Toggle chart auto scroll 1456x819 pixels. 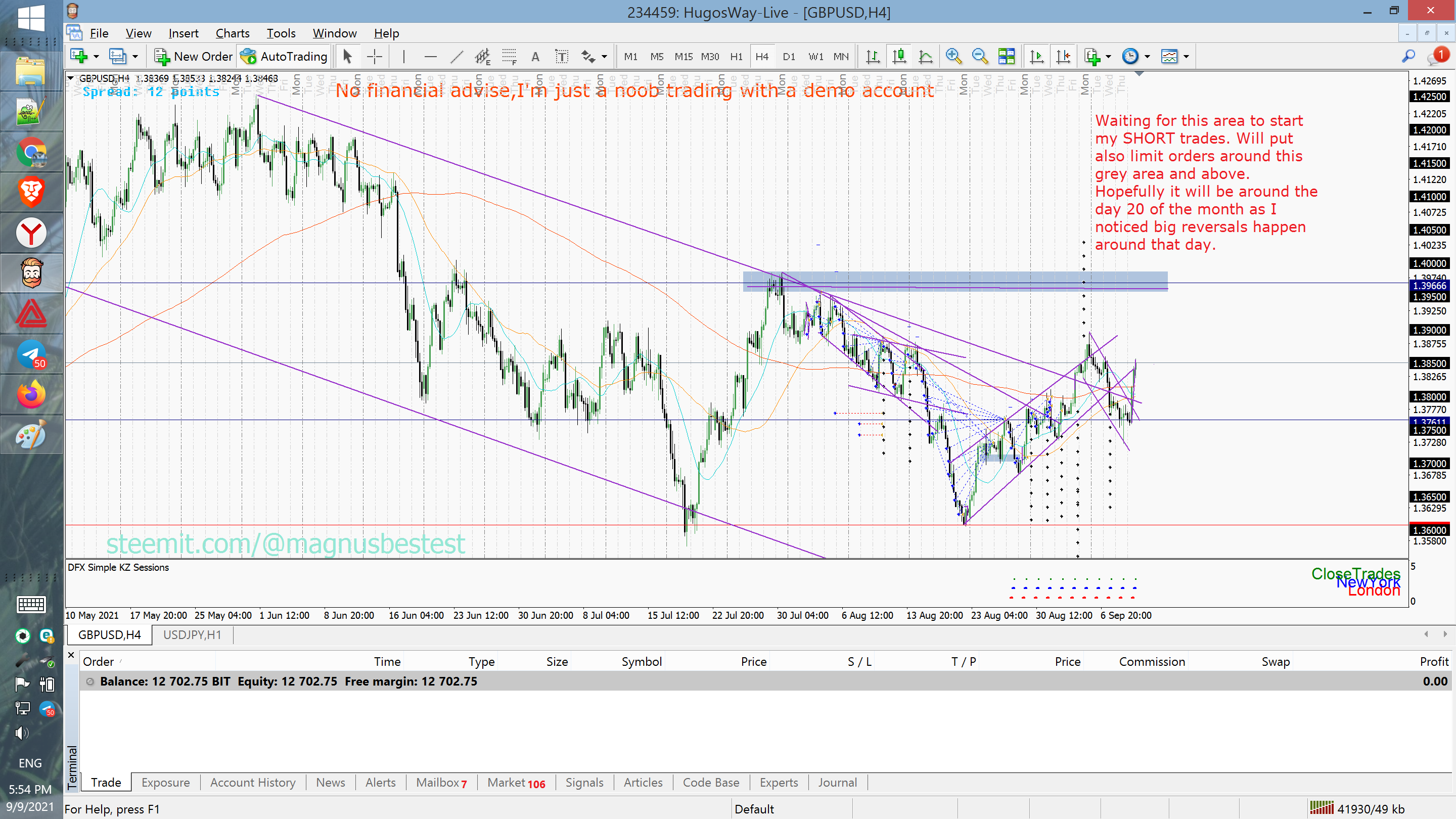click(1037, 57)
